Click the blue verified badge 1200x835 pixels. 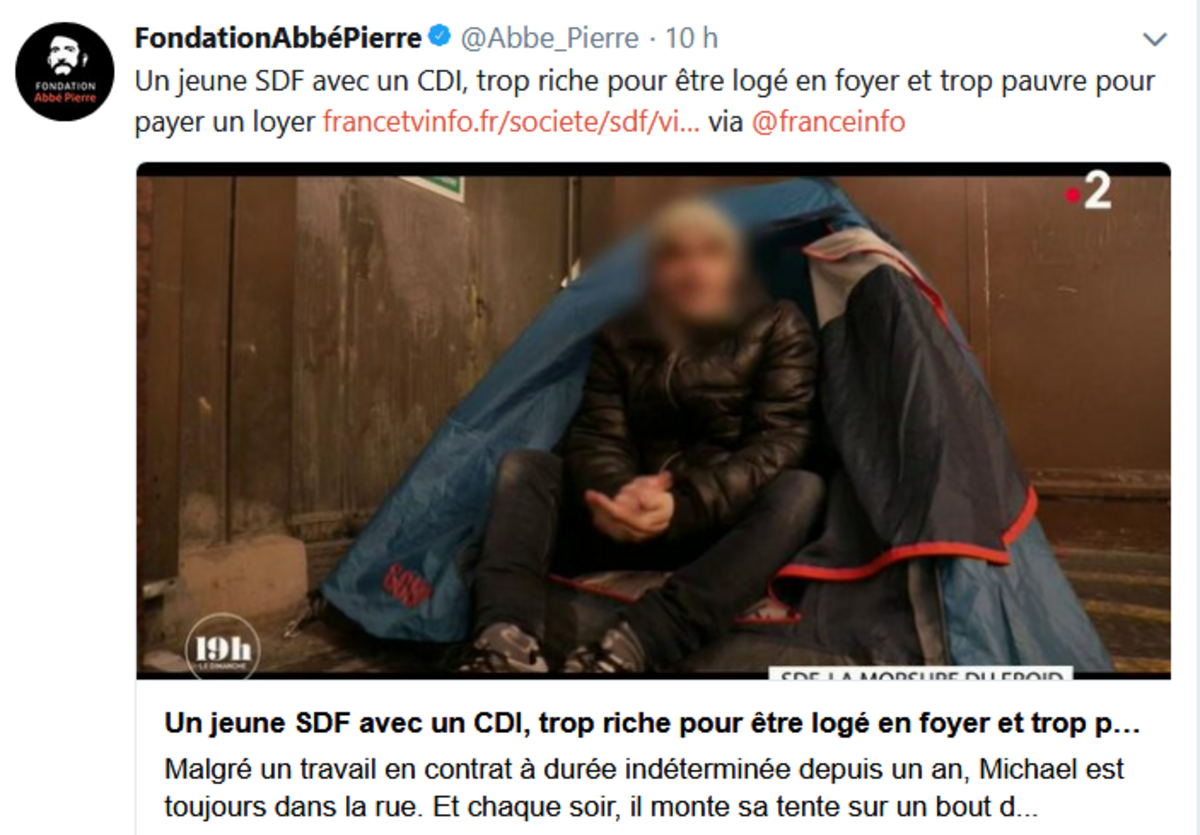438,38
